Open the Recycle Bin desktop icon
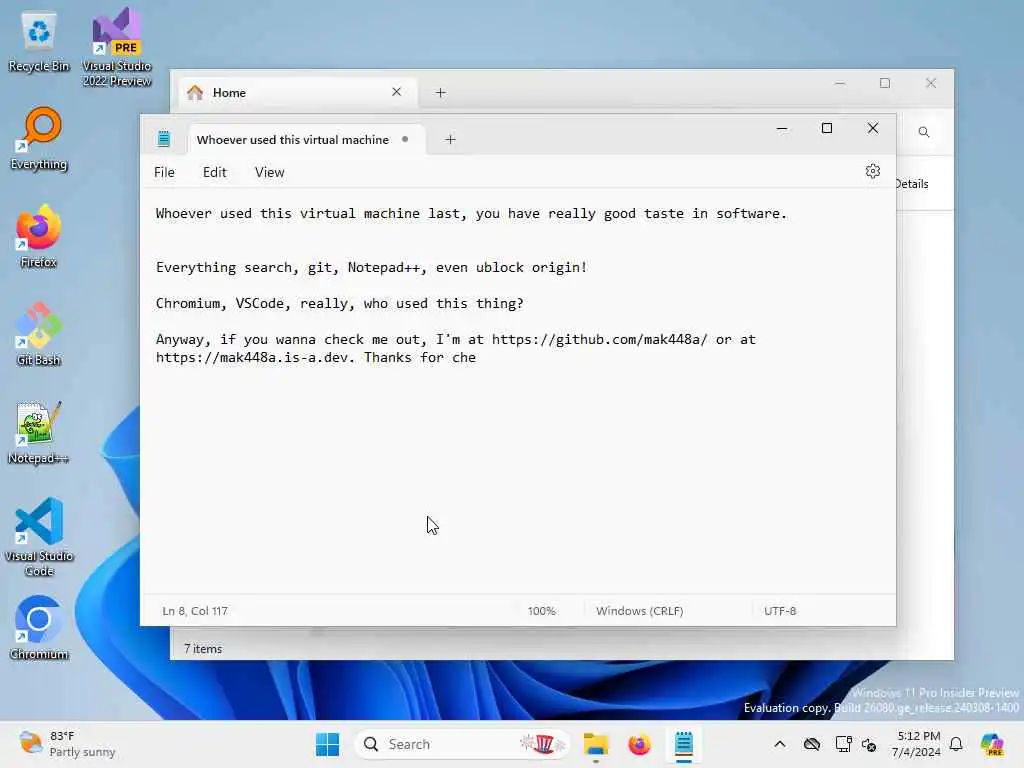 [39, 42]
